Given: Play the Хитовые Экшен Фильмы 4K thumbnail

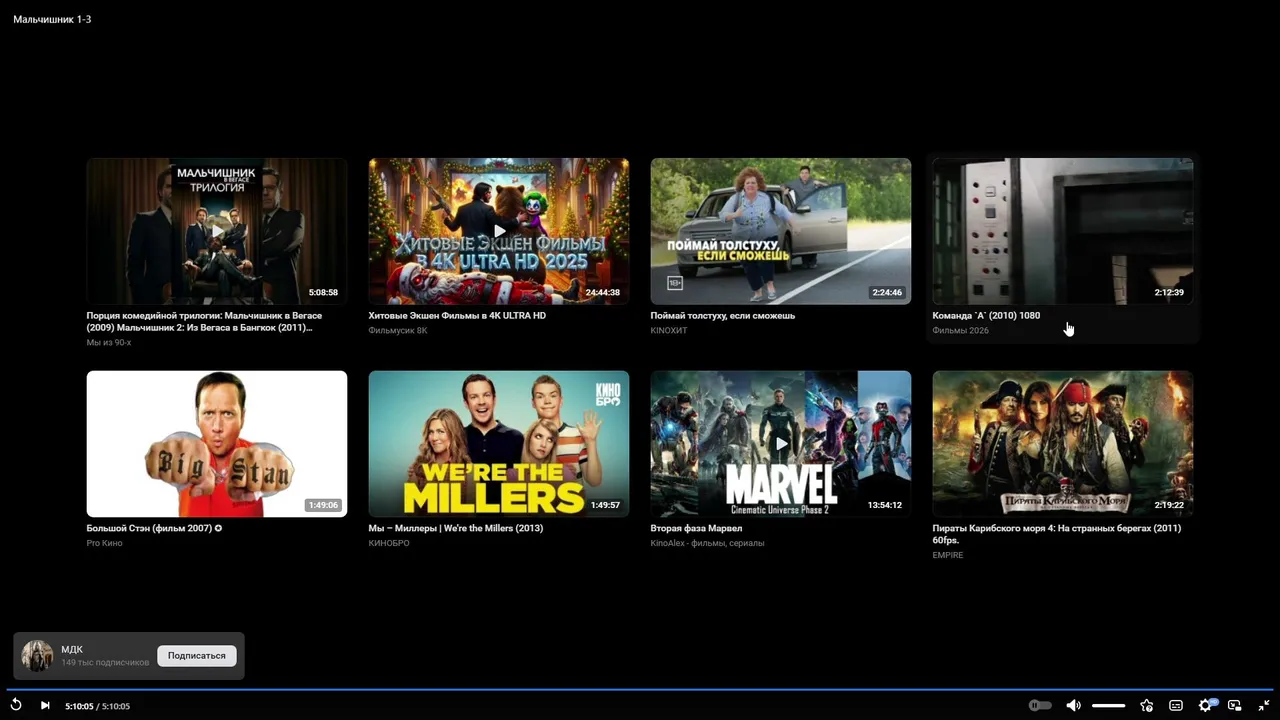Looking at the screenshot, I should click(499, 231).
